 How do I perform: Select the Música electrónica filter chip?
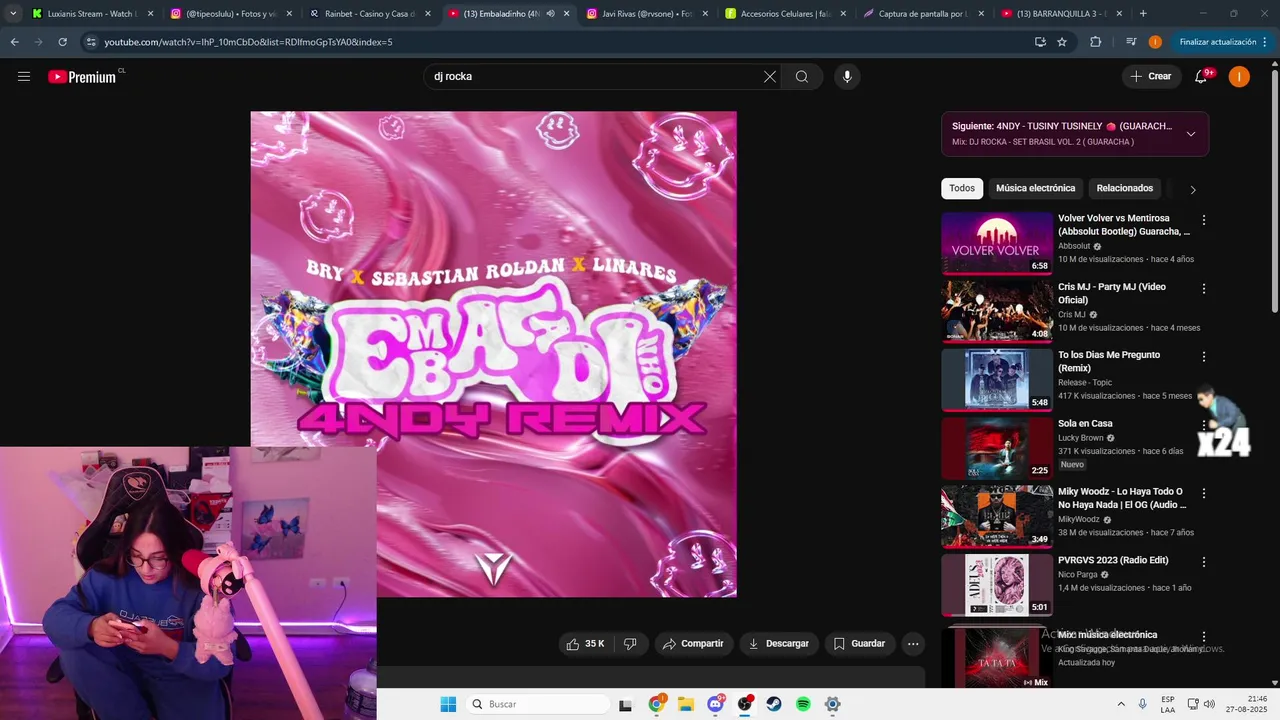[x=1035, y=188]
